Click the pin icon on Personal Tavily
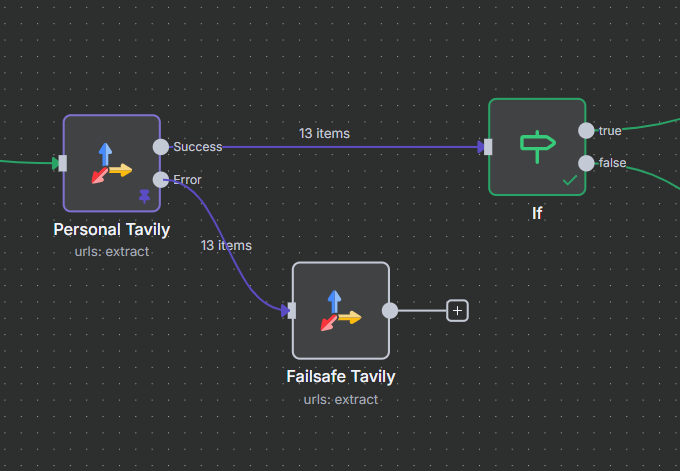This screenshot has height=471, width=680. pos(144,196)
